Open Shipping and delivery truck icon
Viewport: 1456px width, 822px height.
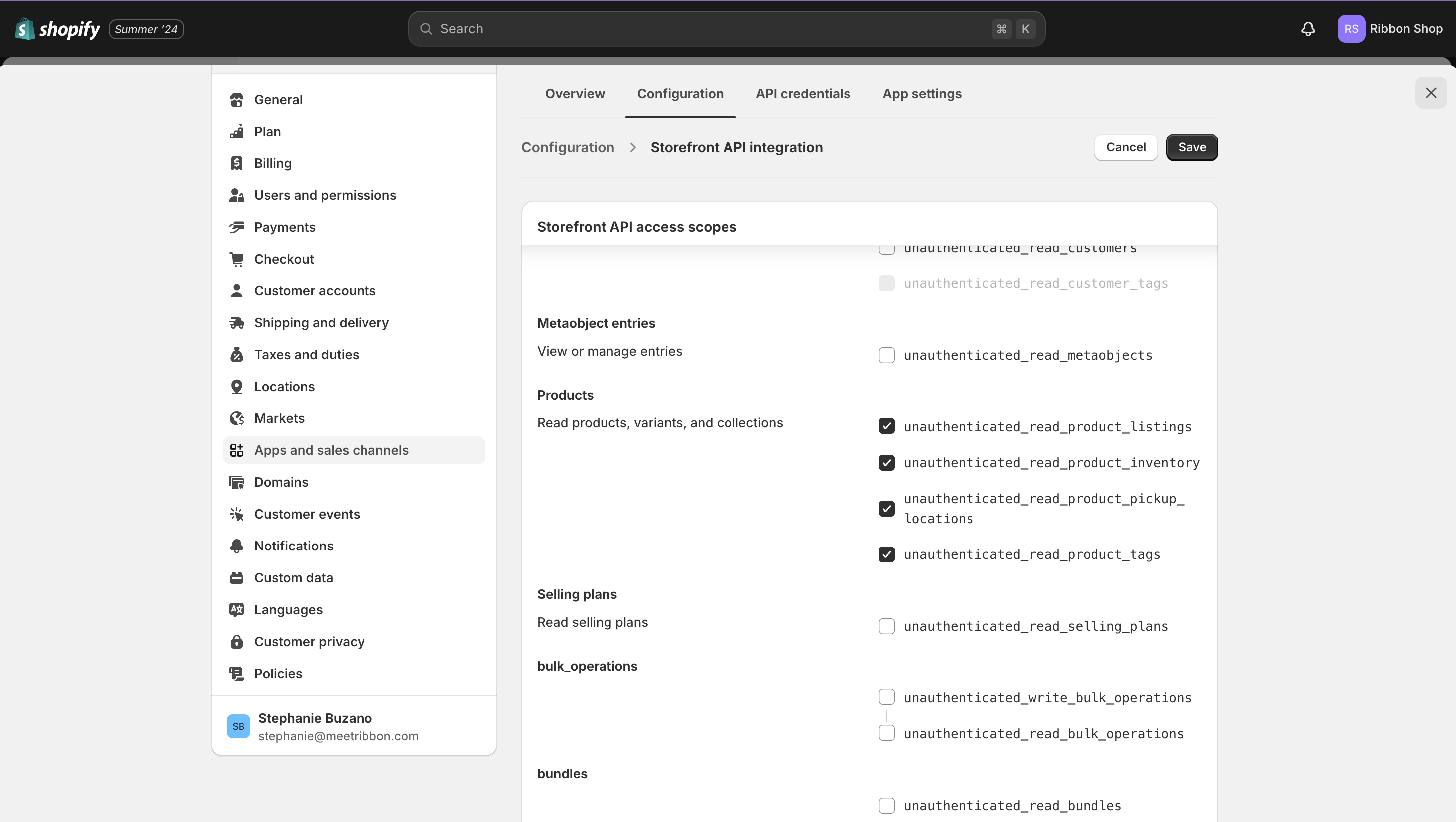pyautogui.click(x=236, y=323)
